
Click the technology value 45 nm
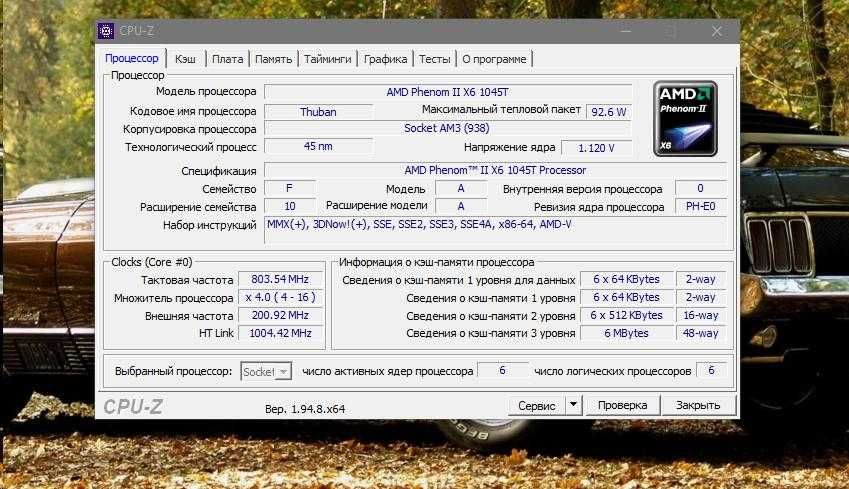[318, 146]
